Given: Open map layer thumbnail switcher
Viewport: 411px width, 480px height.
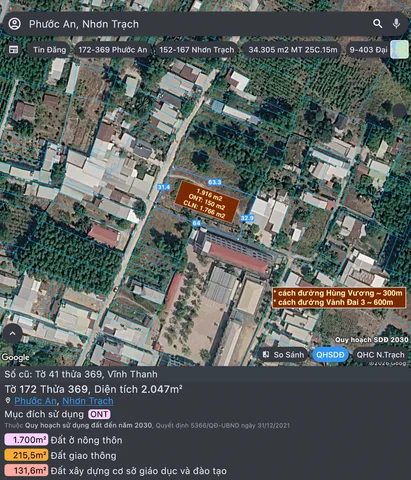Looking at the screenshot, I should (399, 49).
